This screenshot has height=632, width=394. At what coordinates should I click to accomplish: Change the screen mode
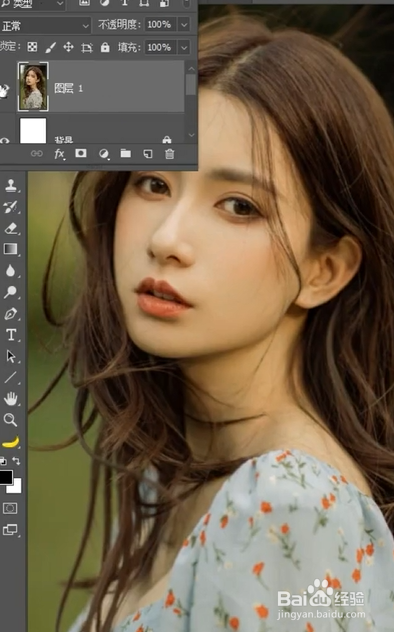coord(10,530)
